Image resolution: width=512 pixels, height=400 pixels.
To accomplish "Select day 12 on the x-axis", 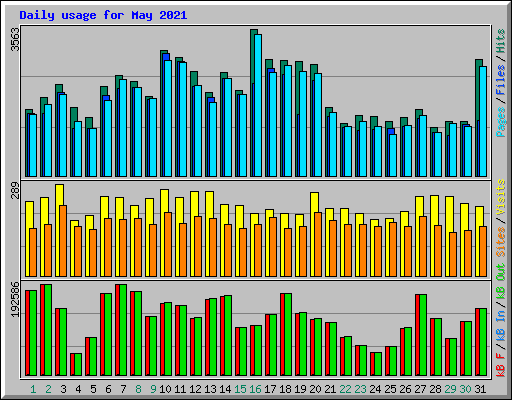I will tap(195, 389).
